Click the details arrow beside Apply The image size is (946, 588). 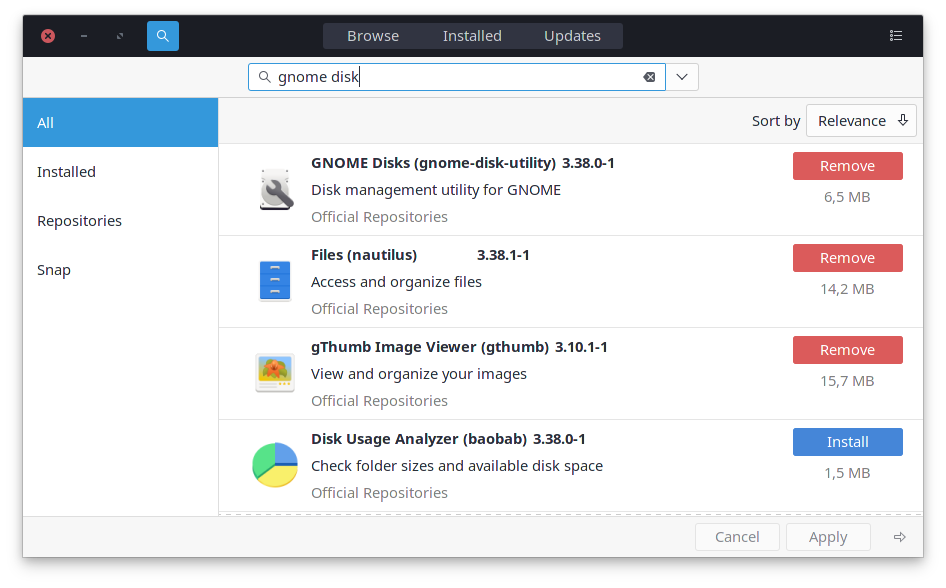[x=900, y=537]
